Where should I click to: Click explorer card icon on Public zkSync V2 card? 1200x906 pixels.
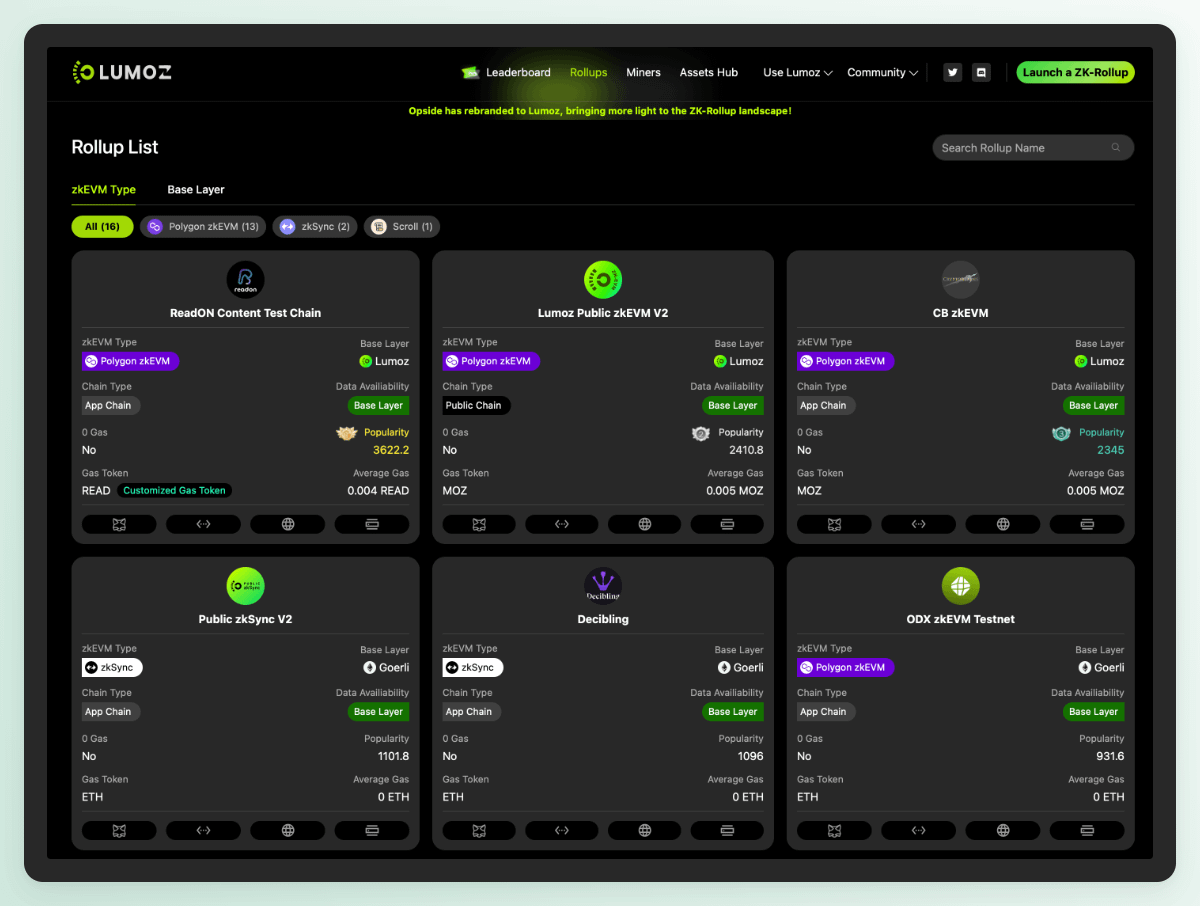(372, 830)
